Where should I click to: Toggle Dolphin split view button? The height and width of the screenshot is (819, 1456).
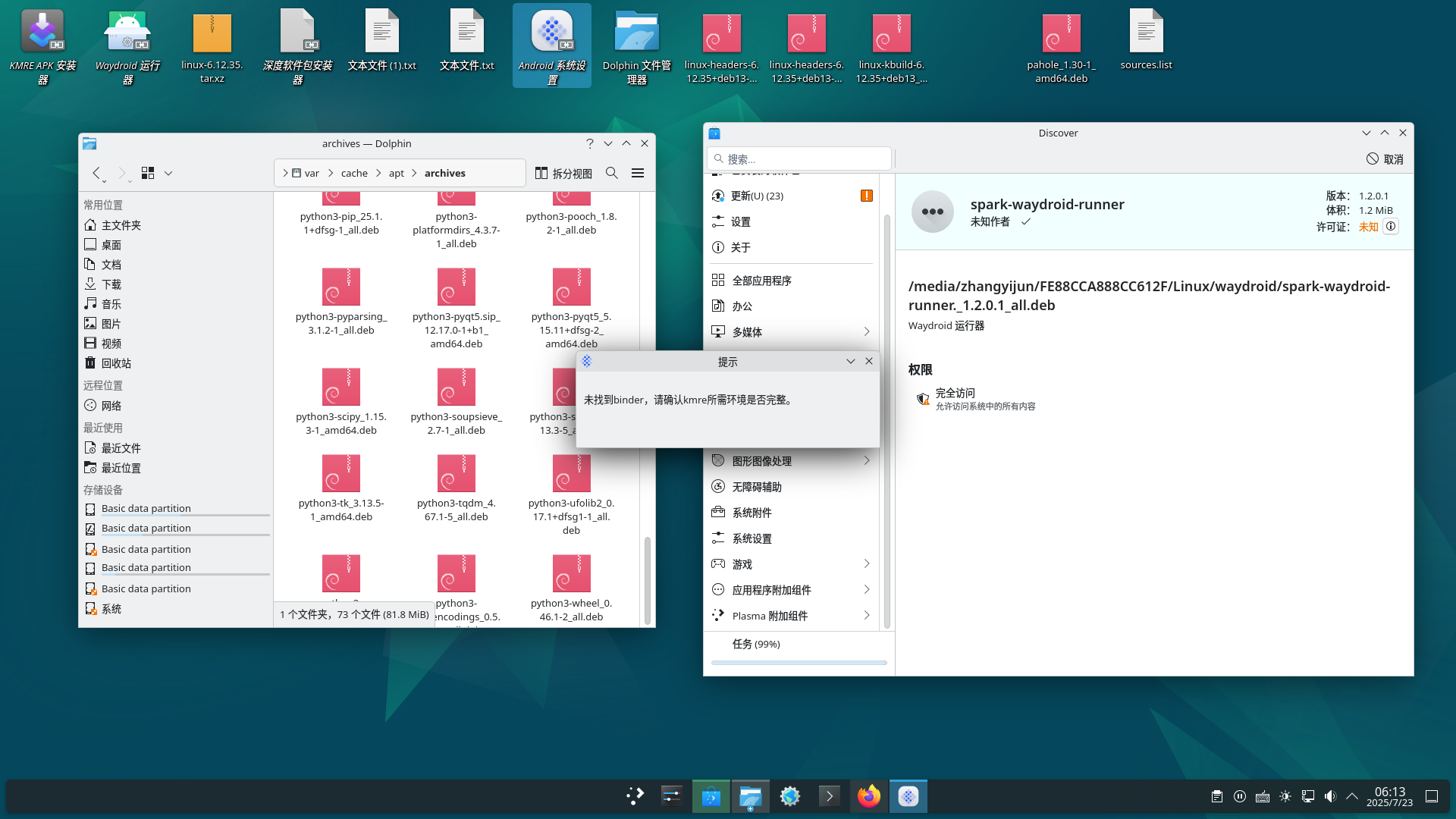click(x=563, y=173)
